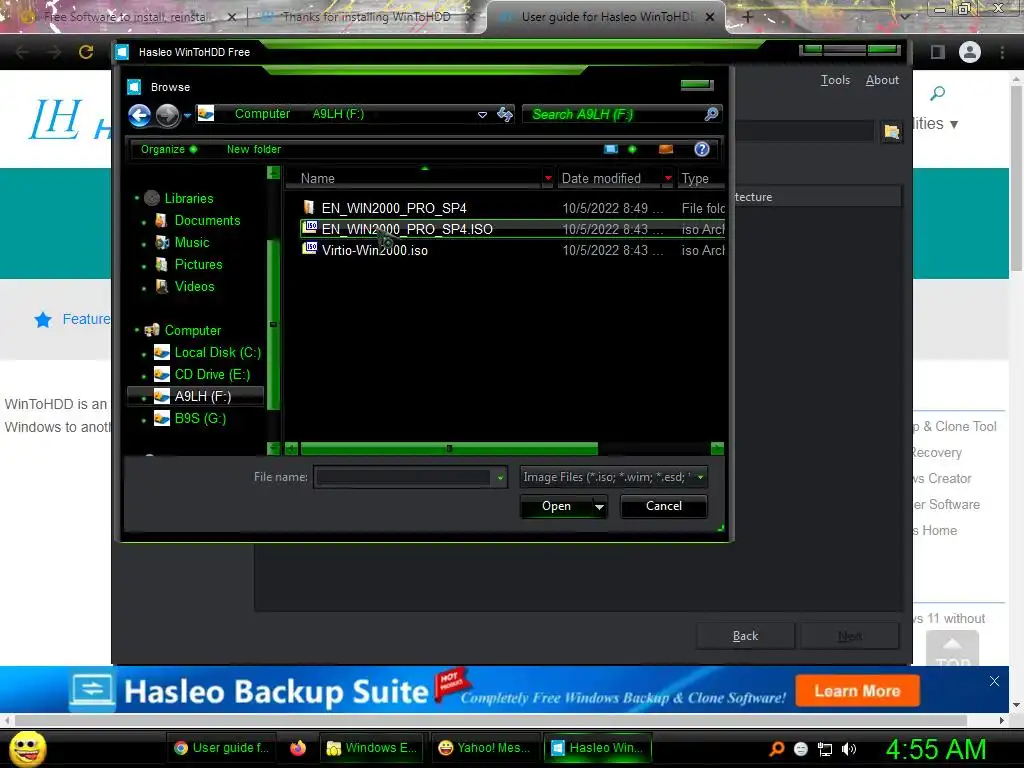The width and height of the screenshot is (1024, 768).
Task: Open the Tools menu in WinToHDD
Action: click(x=835, y=80)
